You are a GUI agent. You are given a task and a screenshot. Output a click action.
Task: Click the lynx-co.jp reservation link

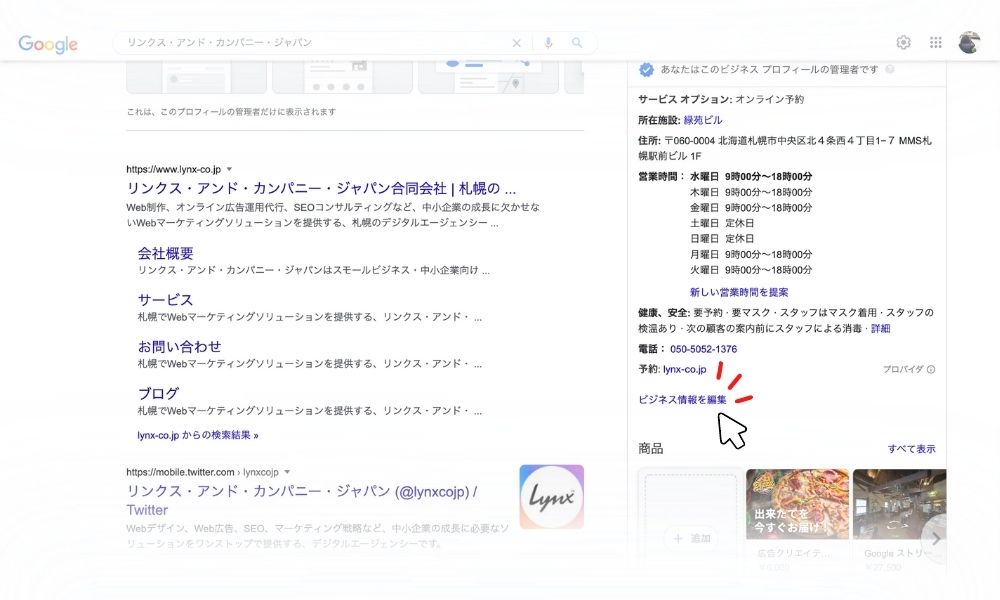[x=684, y=369]
